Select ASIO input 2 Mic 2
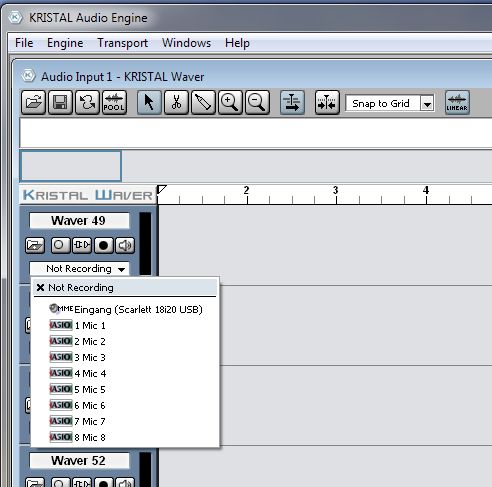The height and width of the screenshot is (487, 492). [125, 341]
